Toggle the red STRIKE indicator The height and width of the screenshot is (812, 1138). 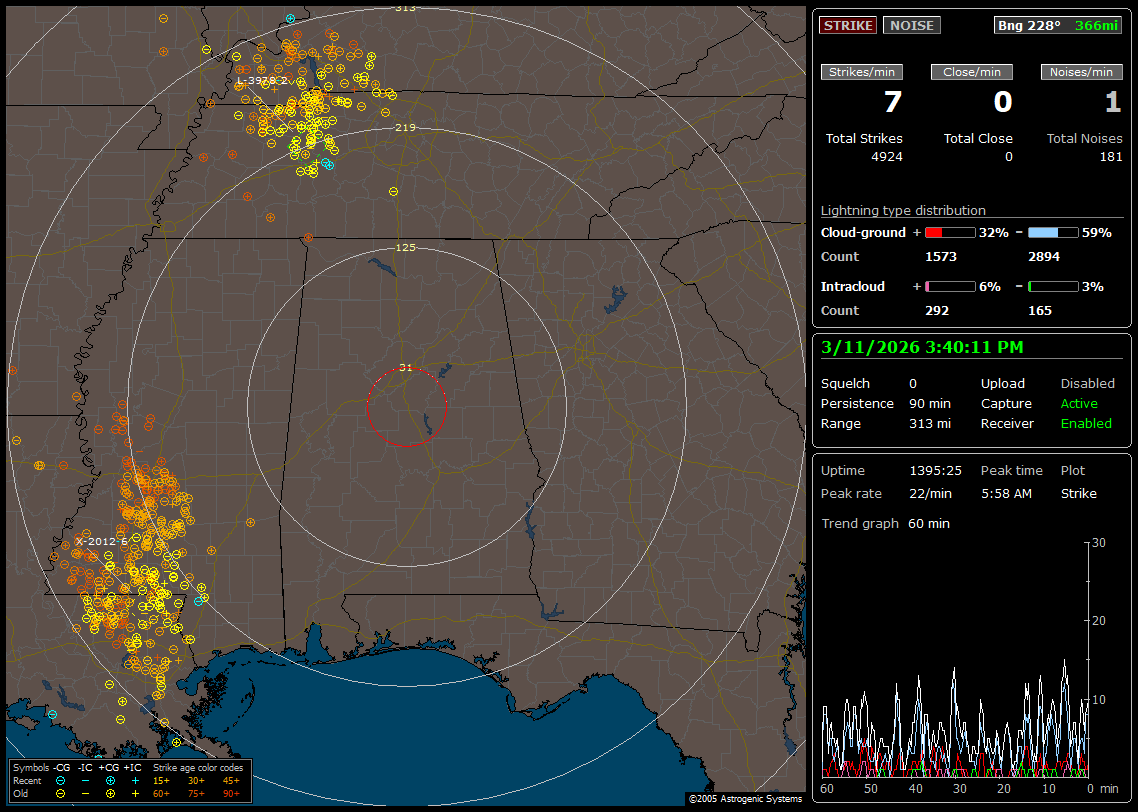(x=847, y=25)
